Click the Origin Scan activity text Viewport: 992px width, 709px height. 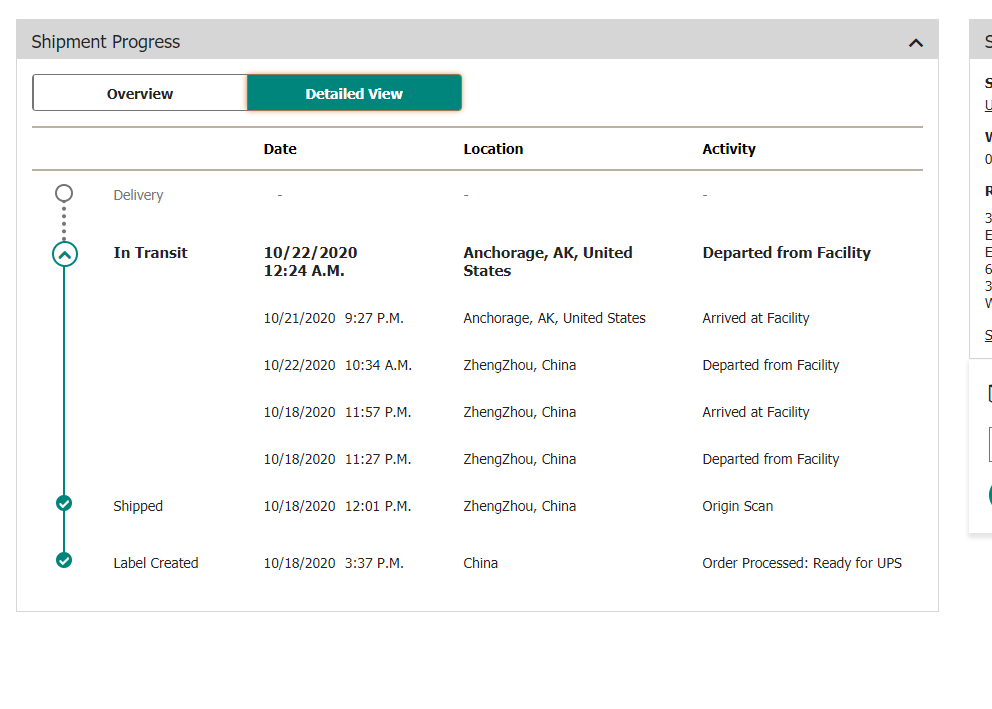coord(737,506)
